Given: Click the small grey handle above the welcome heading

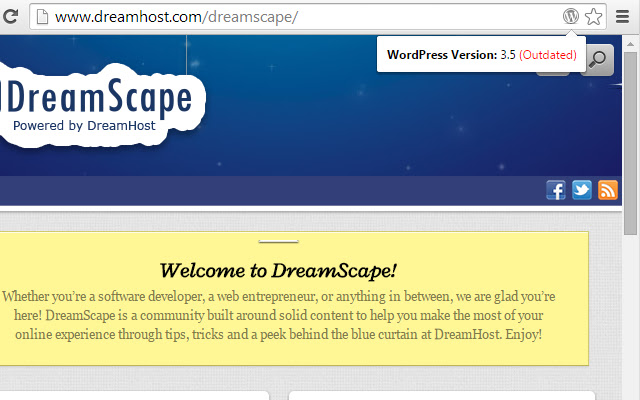Looking at the screenshot, I should point(278,242).
